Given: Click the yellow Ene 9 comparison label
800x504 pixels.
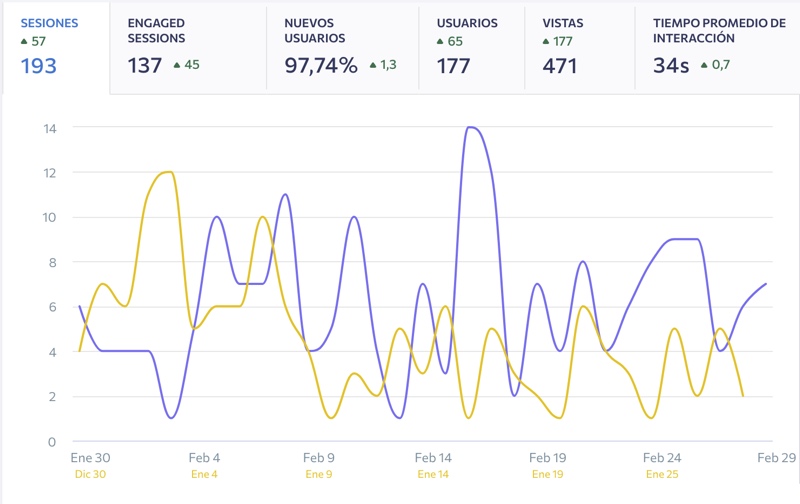Looking at the screenshot, I should click(318, 474).
